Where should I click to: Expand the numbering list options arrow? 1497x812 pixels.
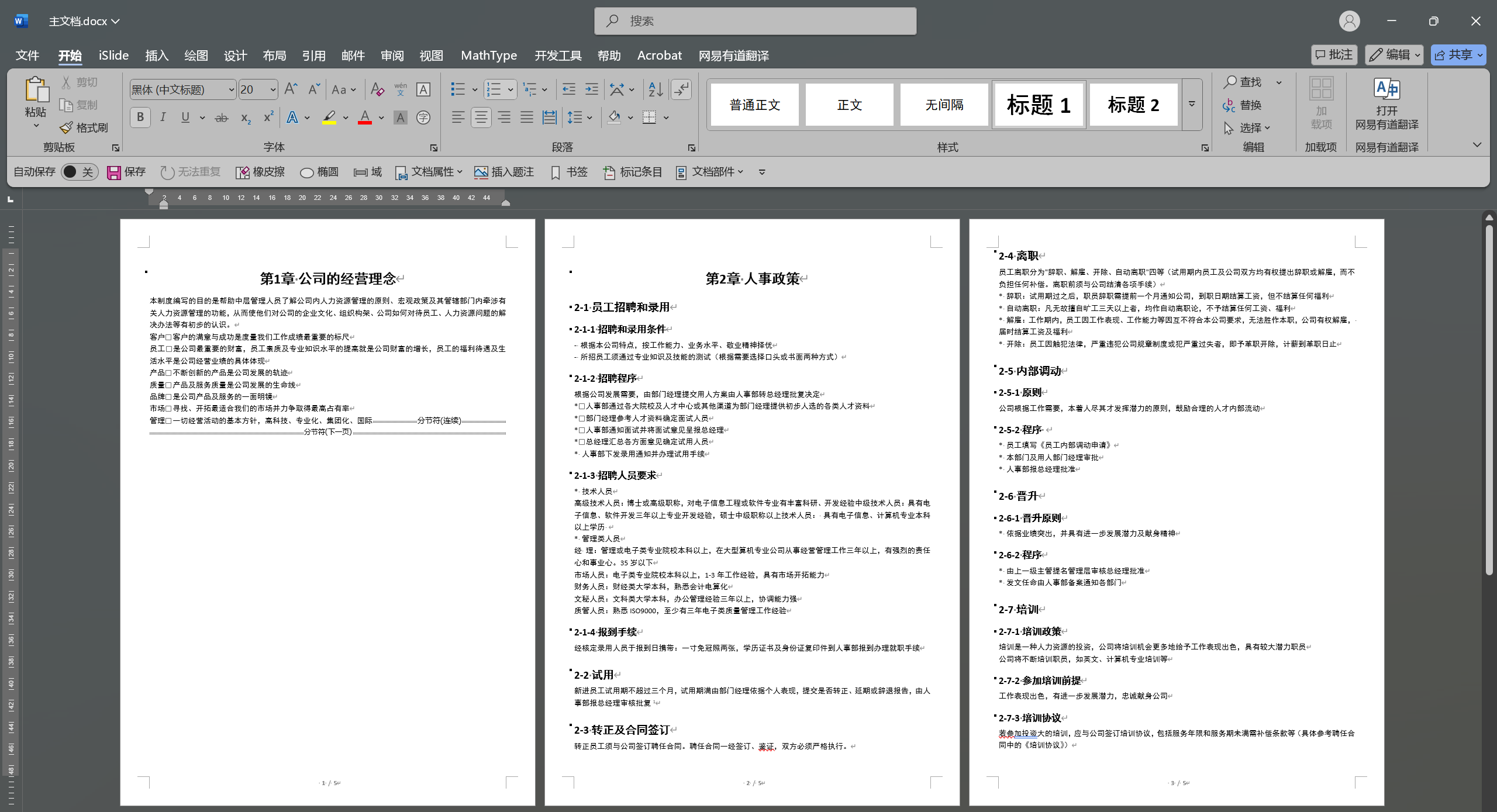pyautogui.click(x=511, y=89)
